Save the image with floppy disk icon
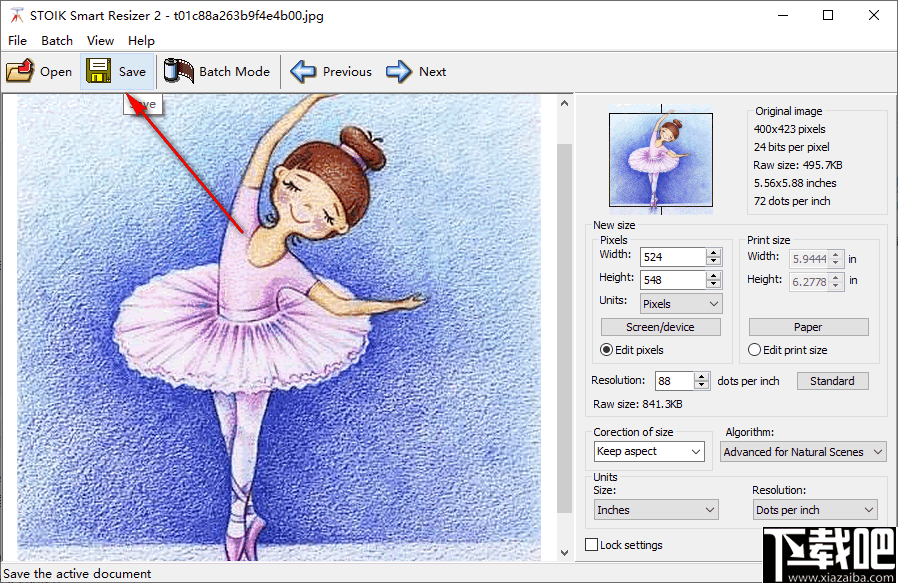This screenshot has height=583, width=898. pos(98,71)
